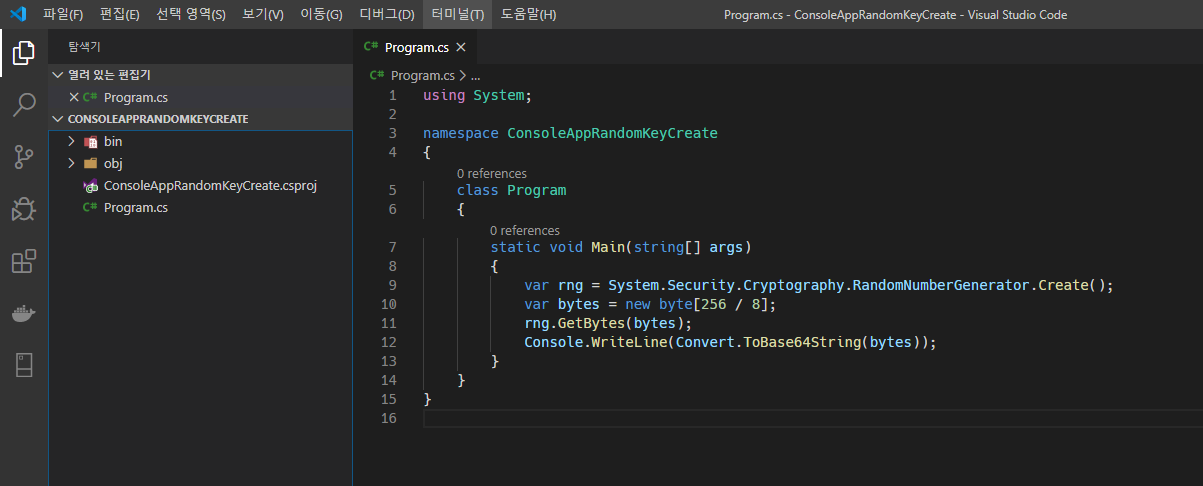The width and height of the screenshot is (1203, 486).
Task: Close the Program.cs editor tab
Action: [461, 47]
